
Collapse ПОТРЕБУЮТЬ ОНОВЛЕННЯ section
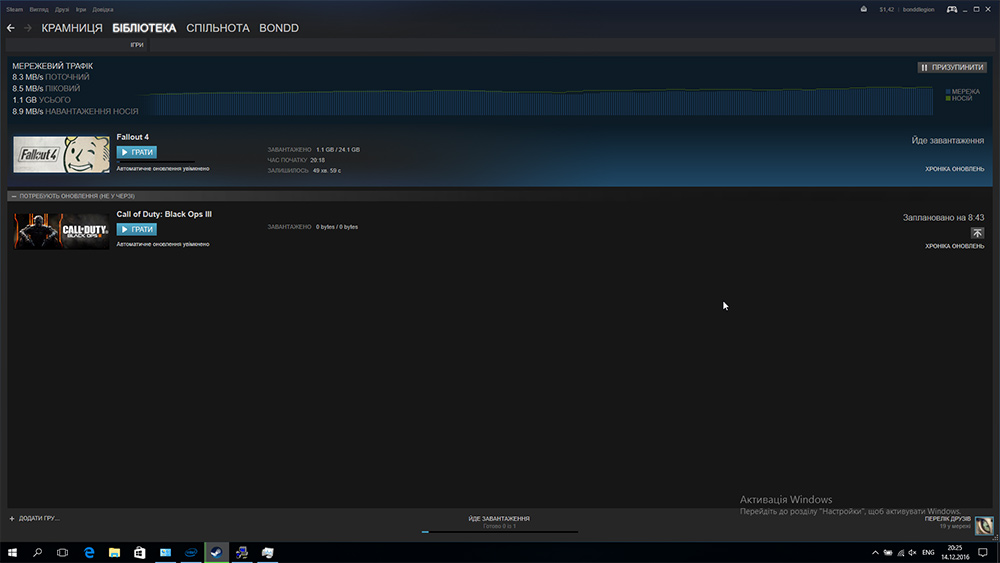14,196
